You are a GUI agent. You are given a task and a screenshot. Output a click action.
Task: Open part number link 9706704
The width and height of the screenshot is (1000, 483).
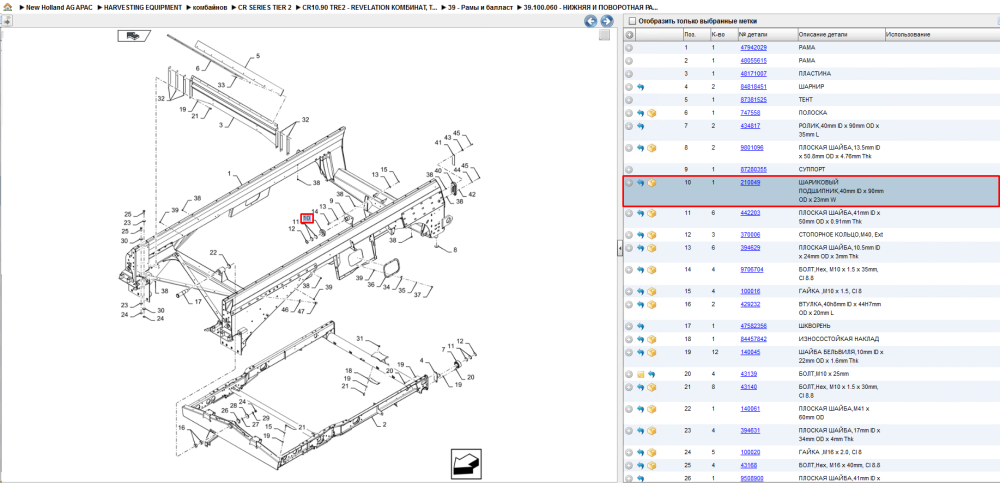[x=752, y=269]
